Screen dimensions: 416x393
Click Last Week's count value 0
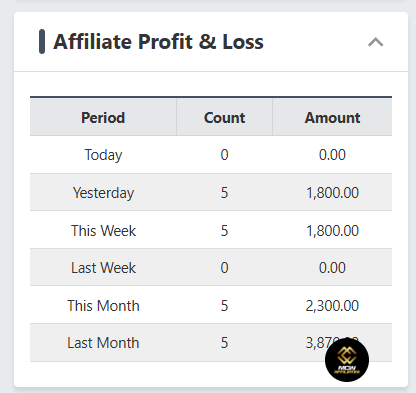tap(224, 268)
